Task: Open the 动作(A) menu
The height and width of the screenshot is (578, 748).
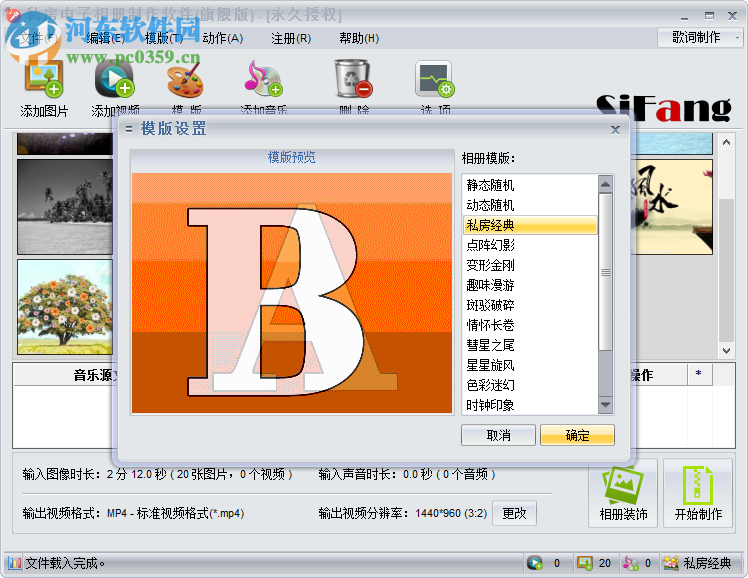Action: pos(222,38)
